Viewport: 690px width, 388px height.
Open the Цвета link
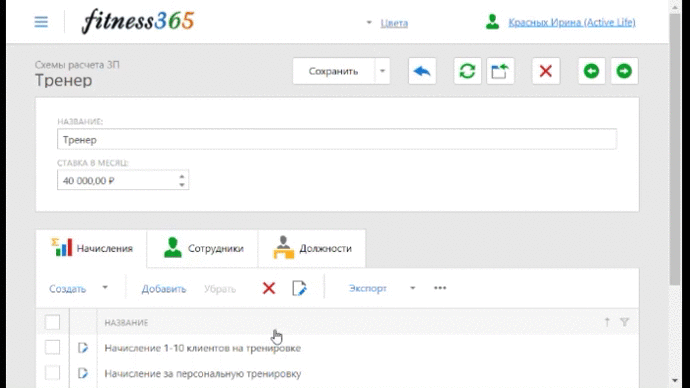[394, 23]
